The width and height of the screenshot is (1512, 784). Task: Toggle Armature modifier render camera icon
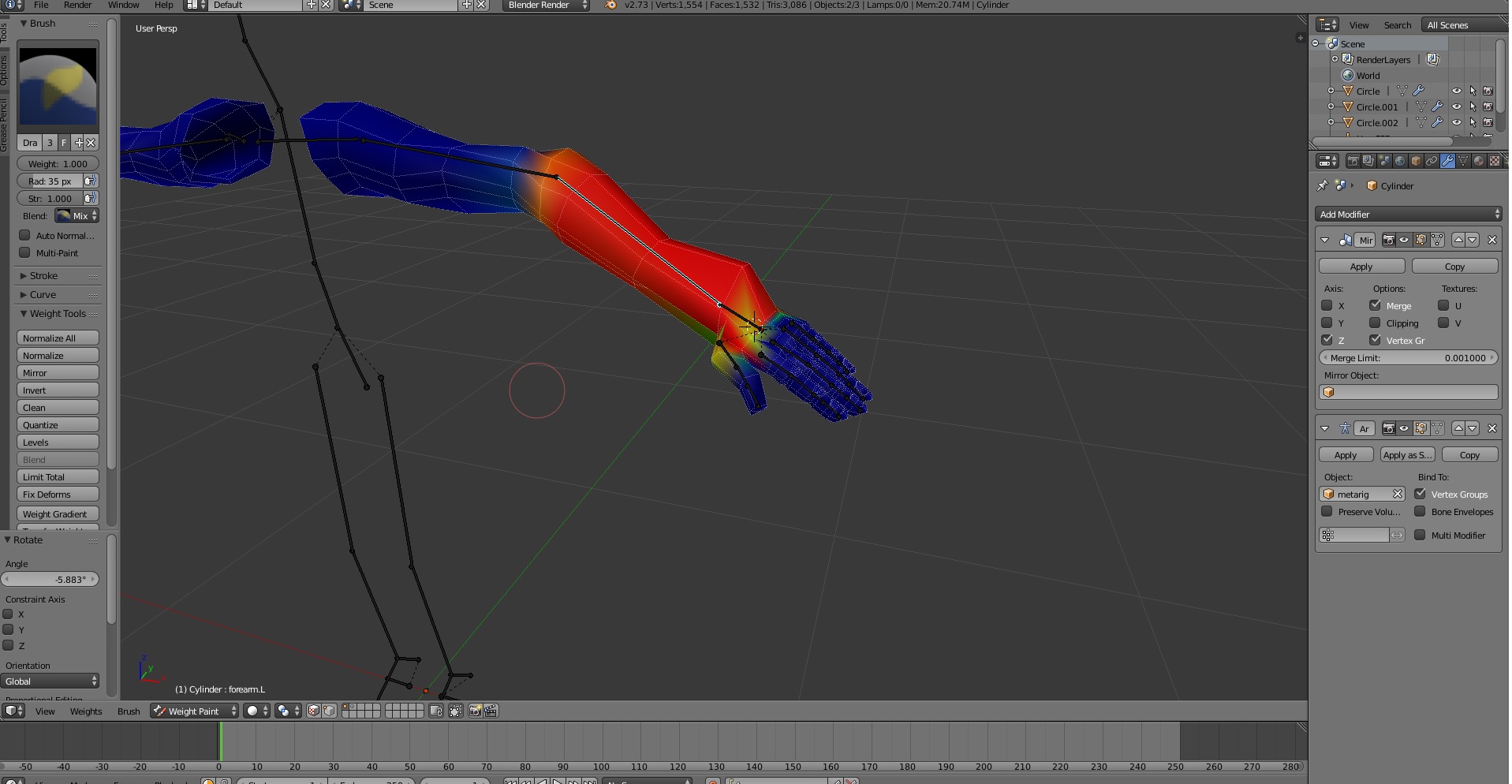pyautogui.click(x=1389, y=428)
